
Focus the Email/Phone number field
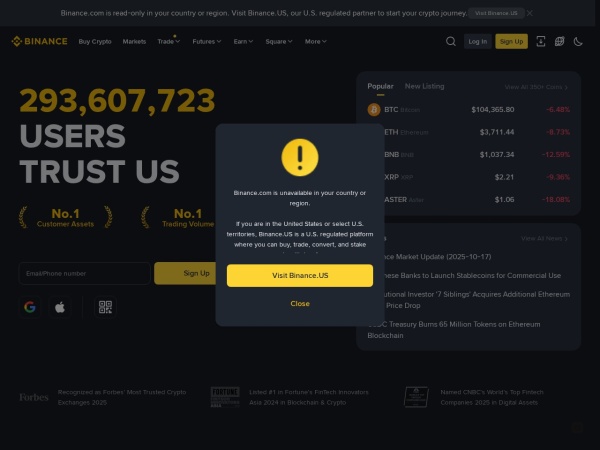[84, 273]
